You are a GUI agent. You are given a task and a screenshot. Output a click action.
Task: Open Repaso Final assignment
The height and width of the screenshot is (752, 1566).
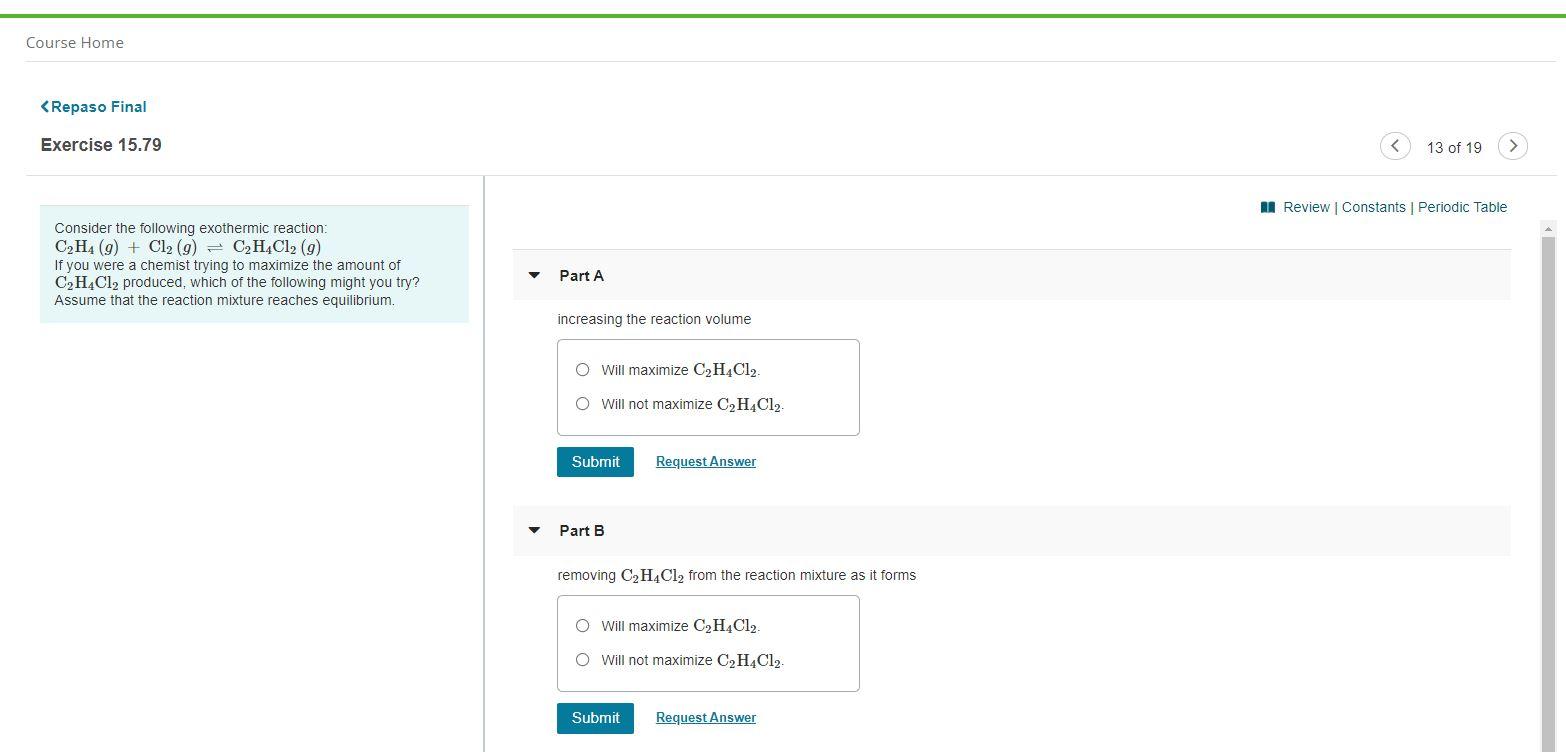pyautogui.click(x=98, y=106)
